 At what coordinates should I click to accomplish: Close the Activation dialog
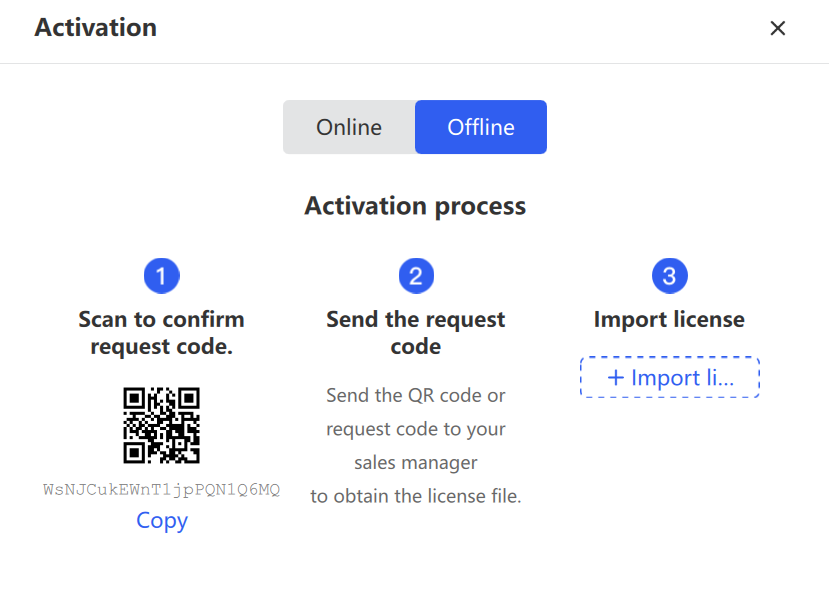pyautogui.click(x=777, y=28)
